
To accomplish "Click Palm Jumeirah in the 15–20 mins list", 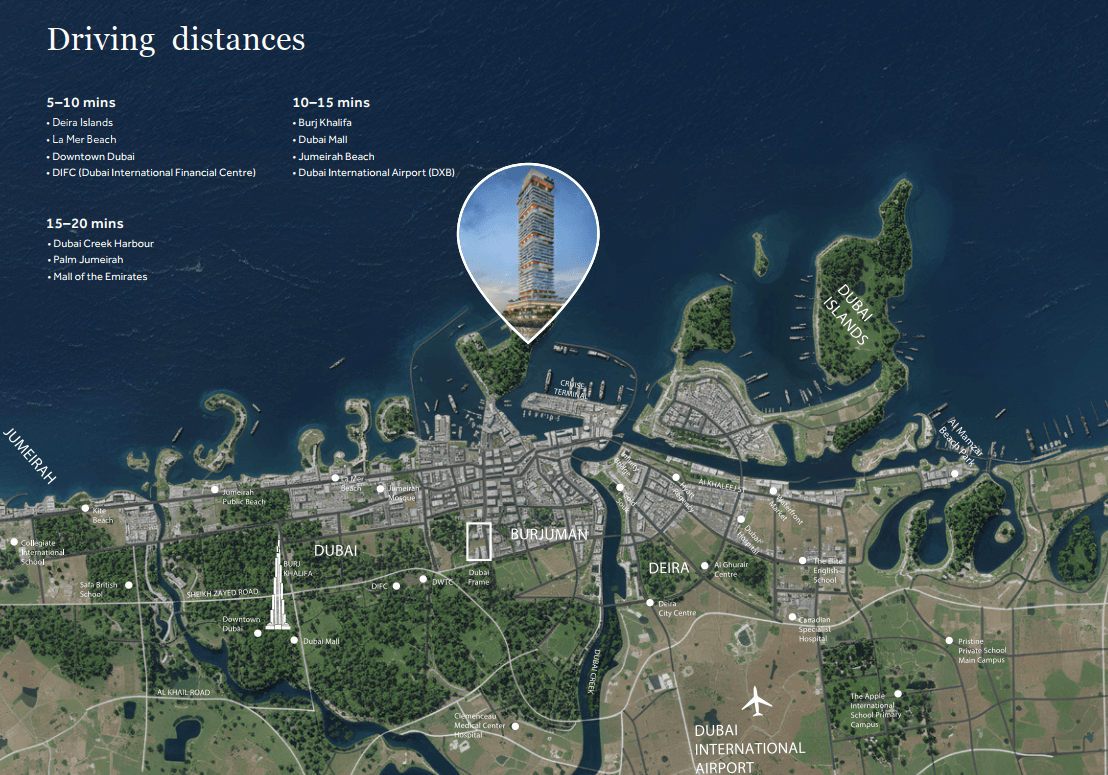I will pos(88,260).
